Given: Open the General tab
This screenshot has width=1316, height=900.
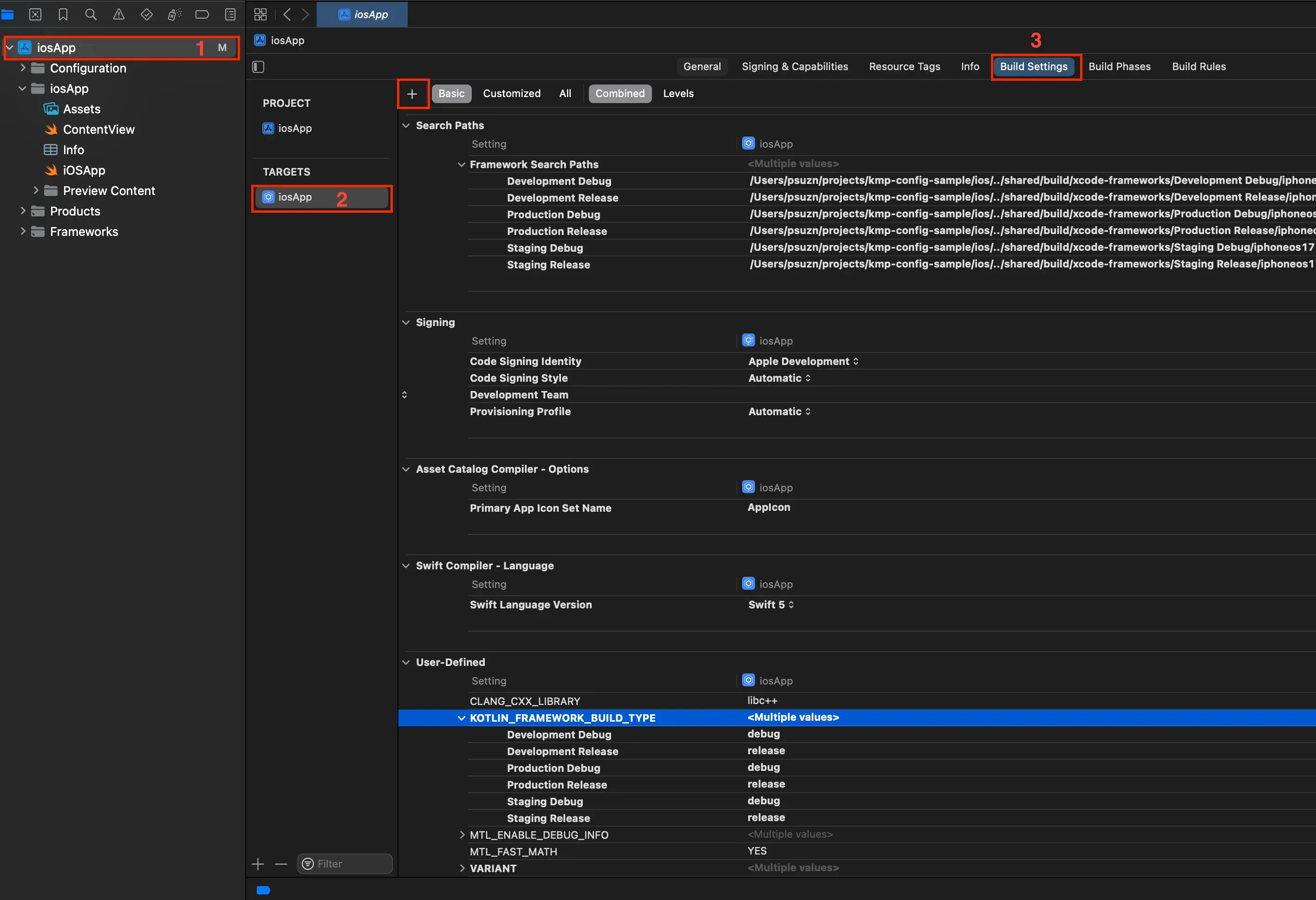Looking at the screenshot, I should point(702,66).
